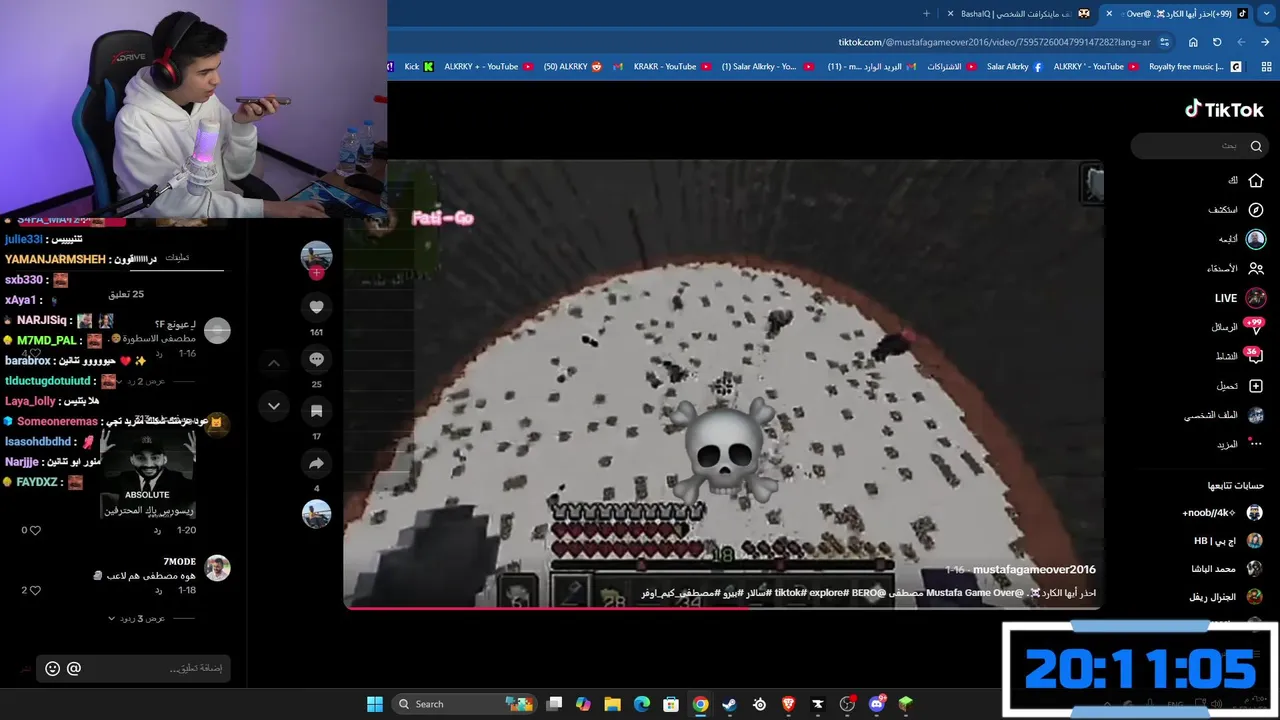Viewport: 1280px width, 720px height.
Task: Open the Kick bookmark
Action: (419, 67)
